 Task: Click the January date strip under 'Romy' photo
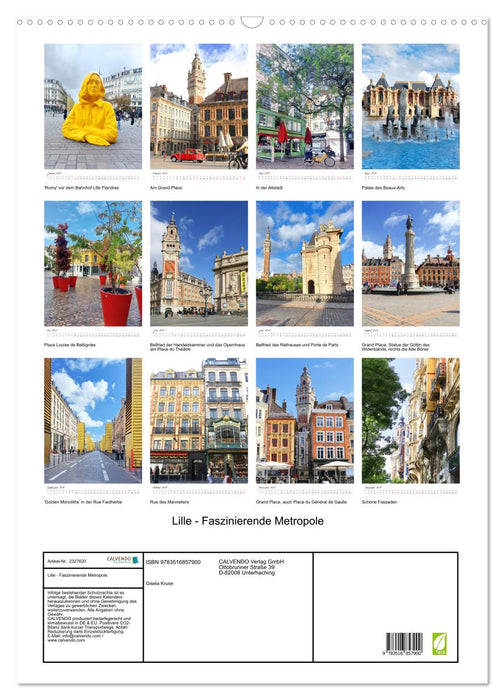(93, 177)
